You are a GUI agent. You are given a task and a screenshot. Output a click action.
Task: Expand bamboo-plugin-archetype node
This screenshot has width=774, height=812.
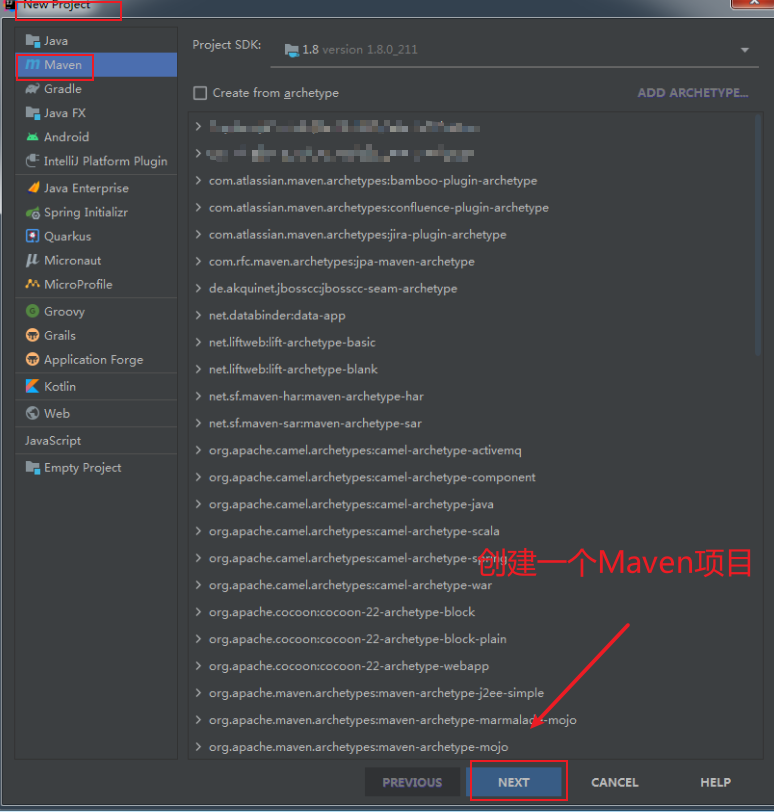coord(198,180)
